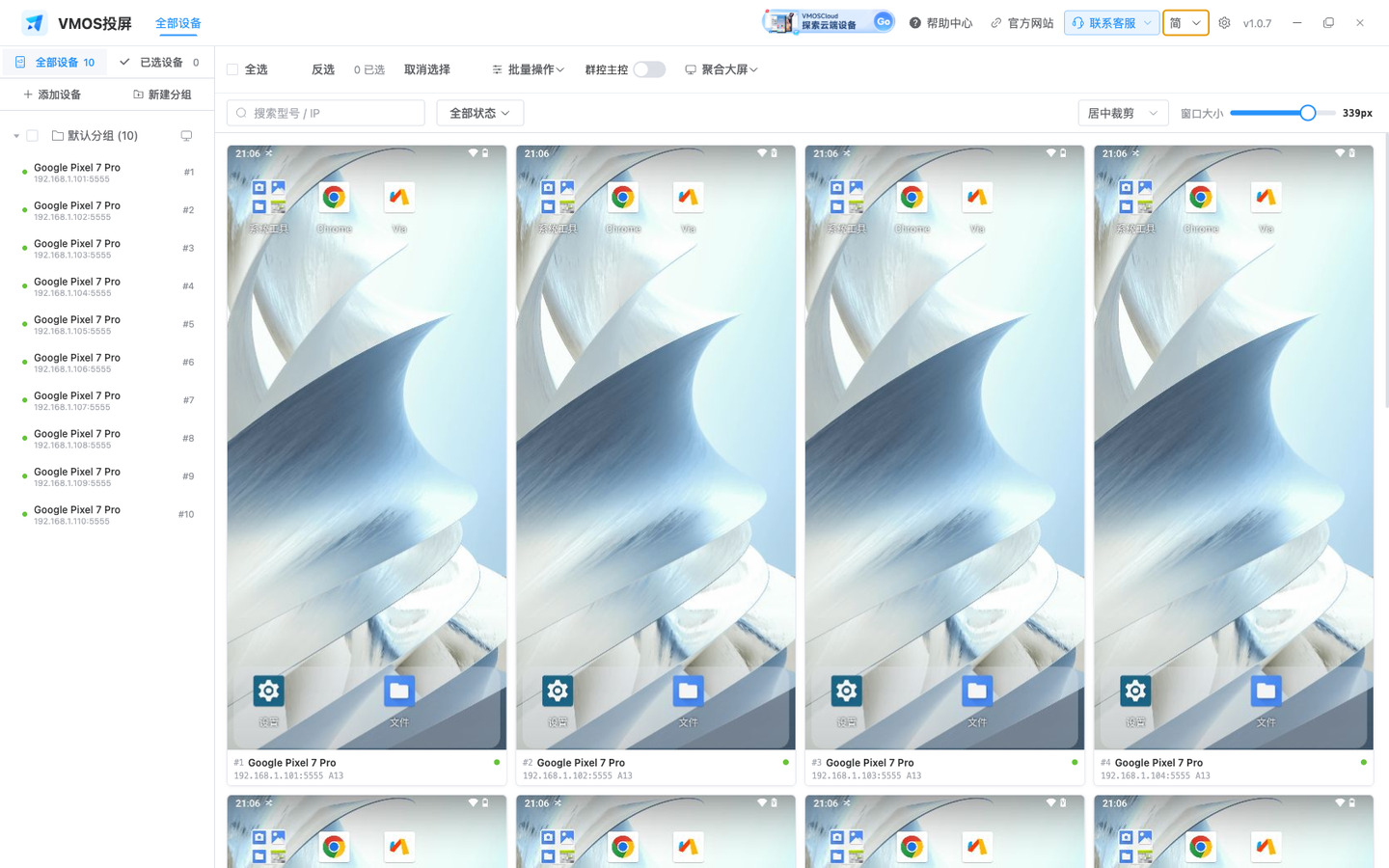The height and width of the screenshot is (868, 1389).
Task: Select device #9 with IP 192.168.1.109:5555
Action: 107,477
